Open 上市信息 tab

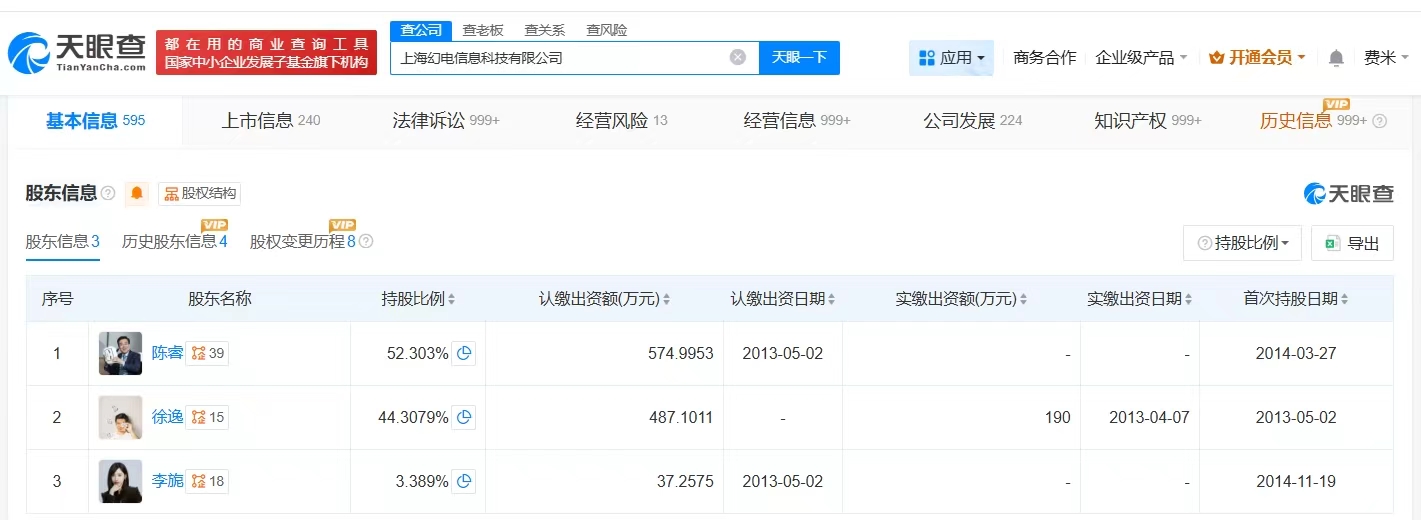(271, 121)
